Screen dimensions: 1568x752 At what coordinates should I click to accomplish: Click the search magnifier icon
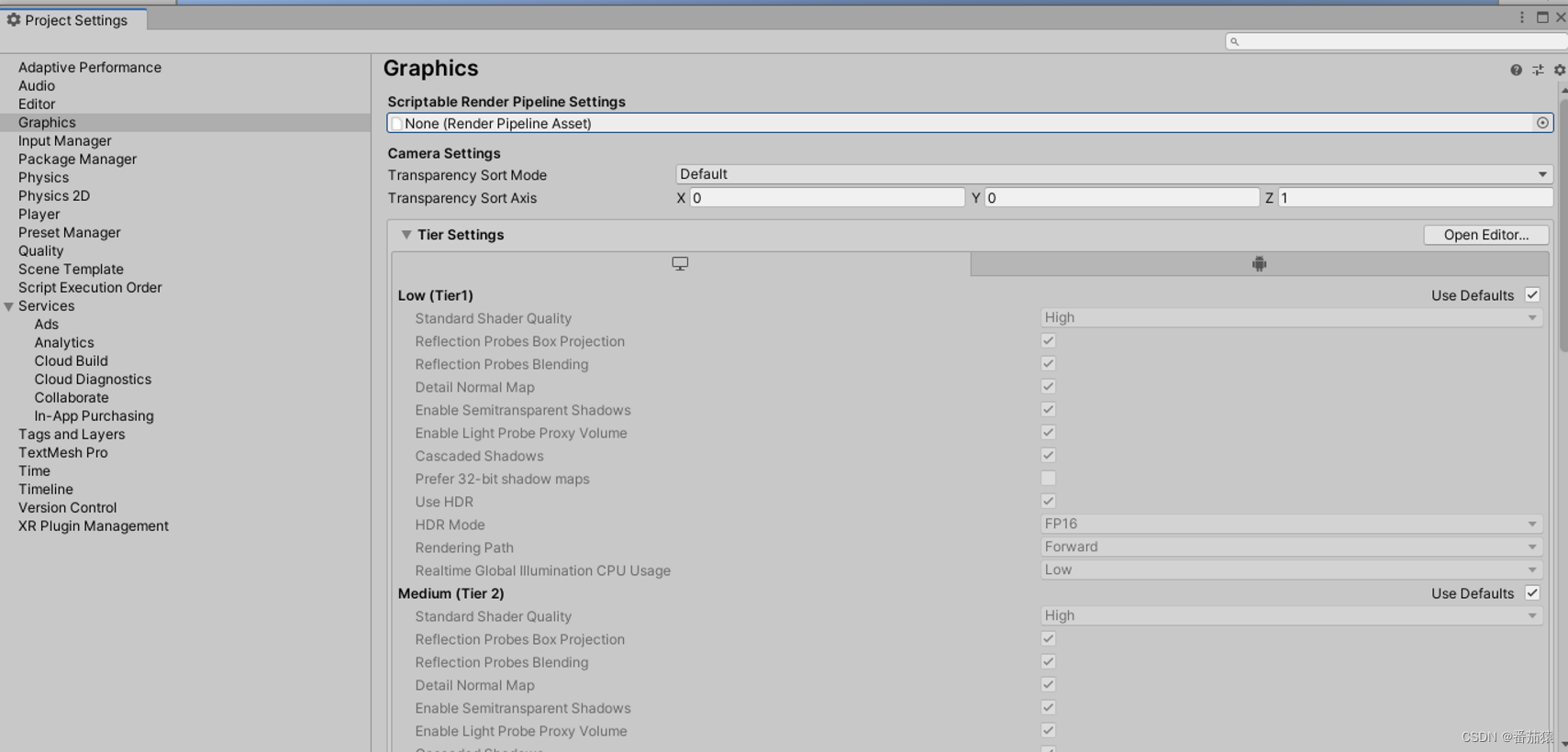tap(1235, 41)
